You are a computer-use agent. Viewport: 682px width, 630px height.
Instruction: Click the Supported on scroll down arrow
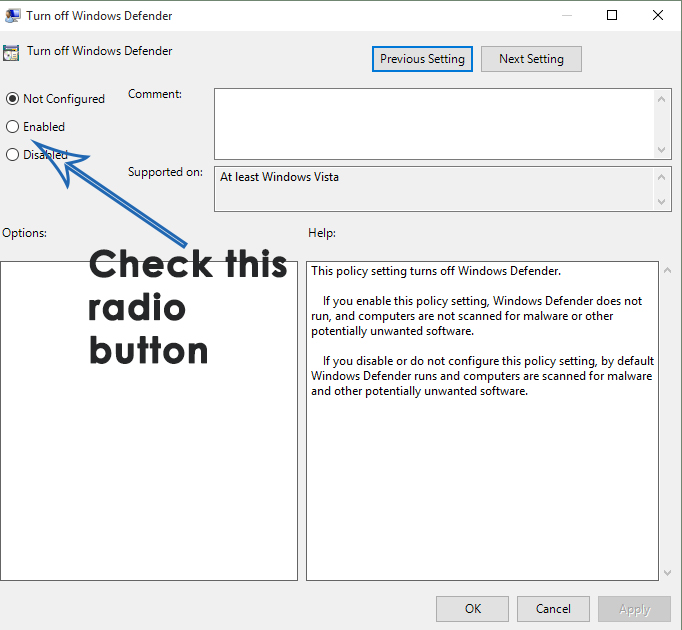coord(661,201)
